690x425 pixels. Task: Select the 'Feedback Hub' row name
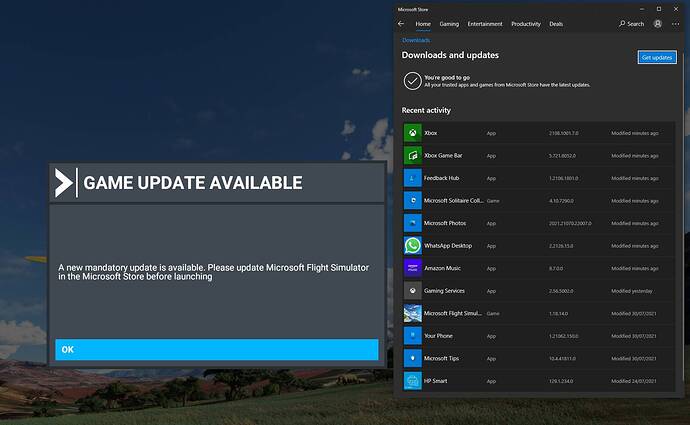pyautogui.click(x=441, y=178)
